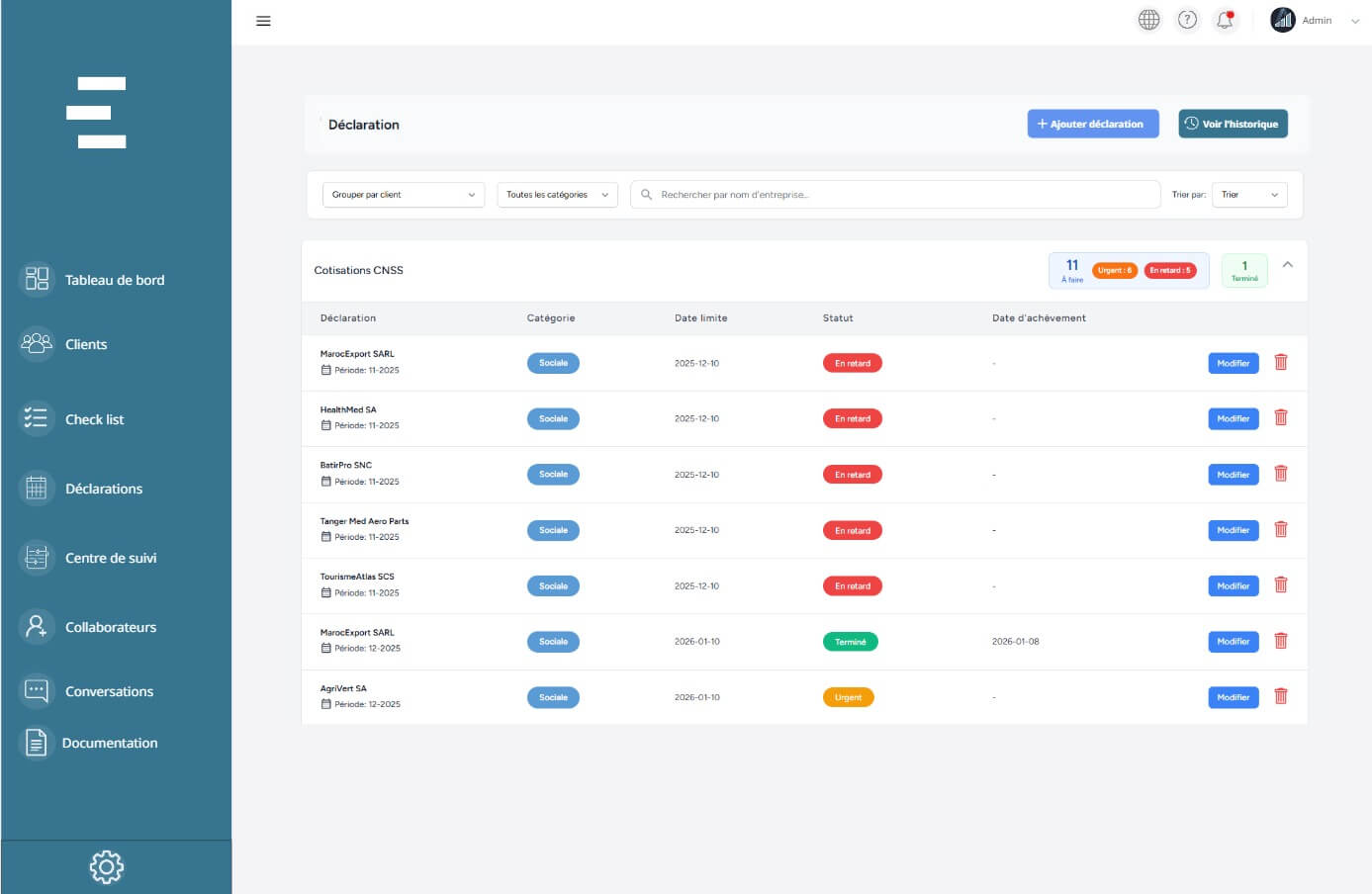Open the Trier sort dropdown
The height and width of the screenshot is (894, 1372).
(1249, 195)
